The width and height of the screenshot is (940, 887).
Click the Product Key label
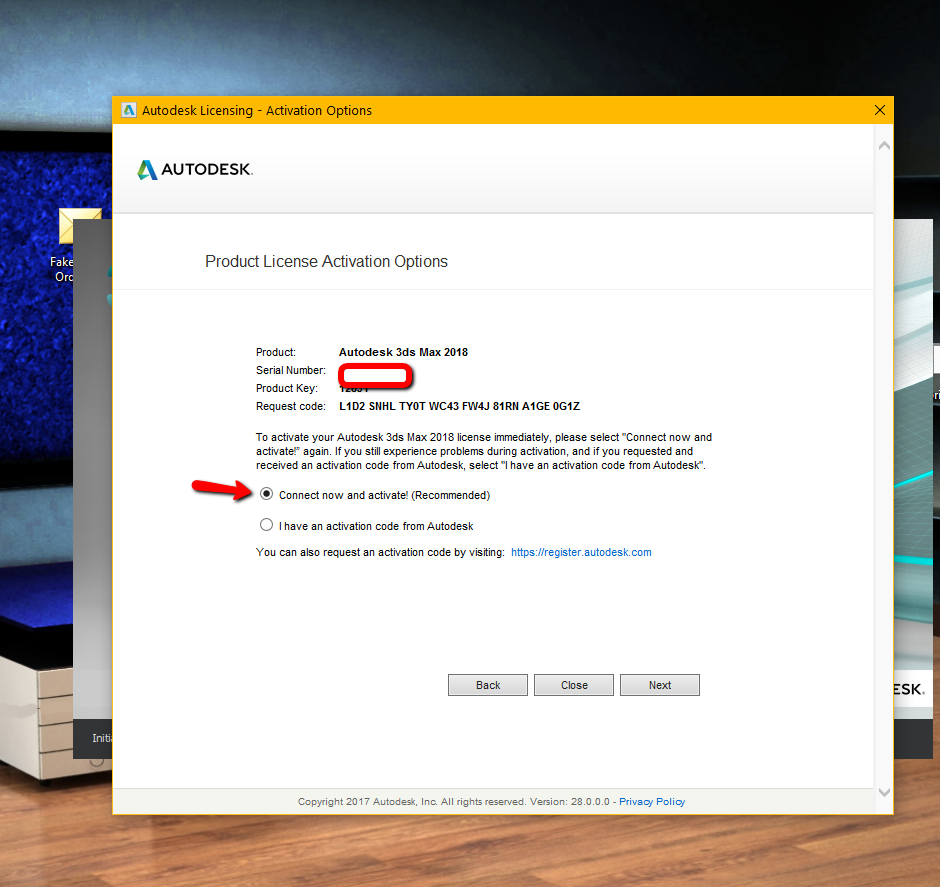pyautogui.click(x=287, y=388)
